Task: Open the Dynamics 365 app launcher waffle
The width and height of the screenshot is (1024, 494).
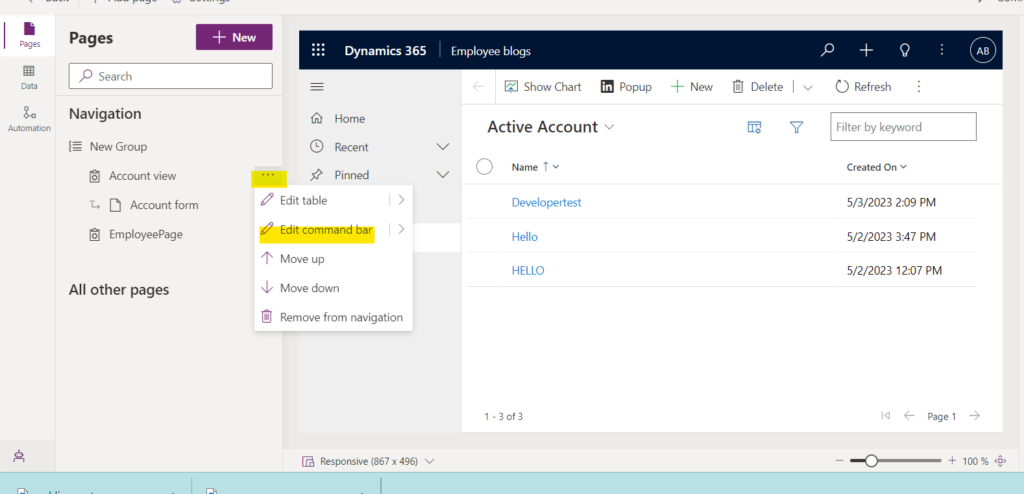Action: click(x=318, y=50)
